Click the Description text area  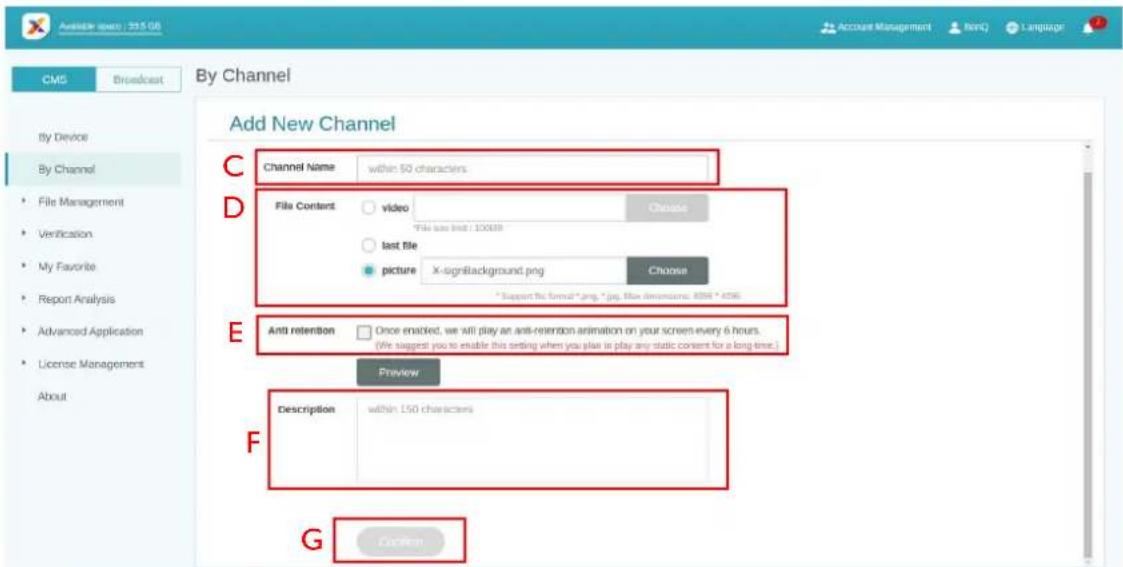[532, 440]
